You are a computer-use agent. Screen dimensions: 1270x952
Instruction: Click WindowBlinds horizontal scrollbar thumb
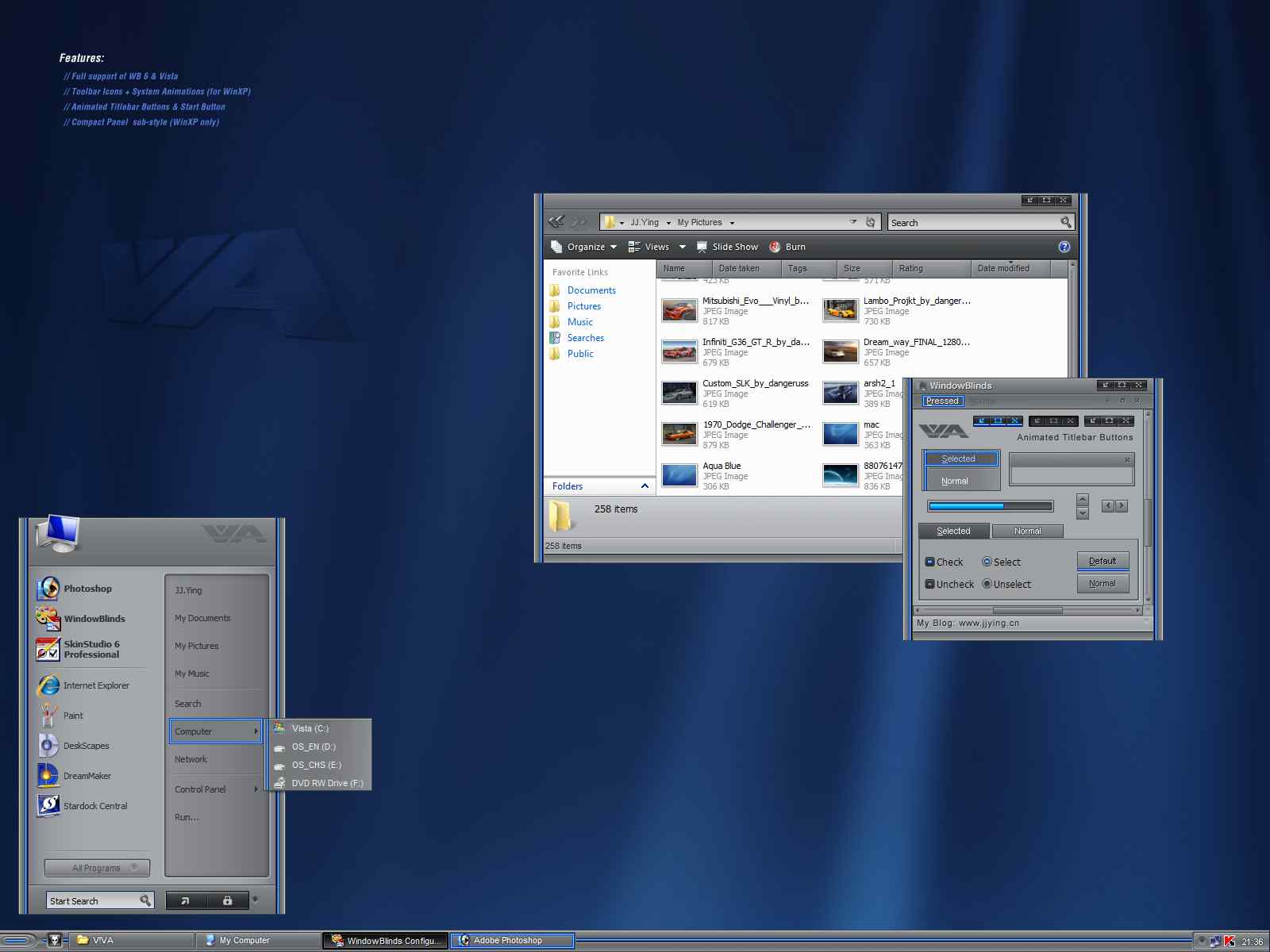click(x=1027, y=610)
